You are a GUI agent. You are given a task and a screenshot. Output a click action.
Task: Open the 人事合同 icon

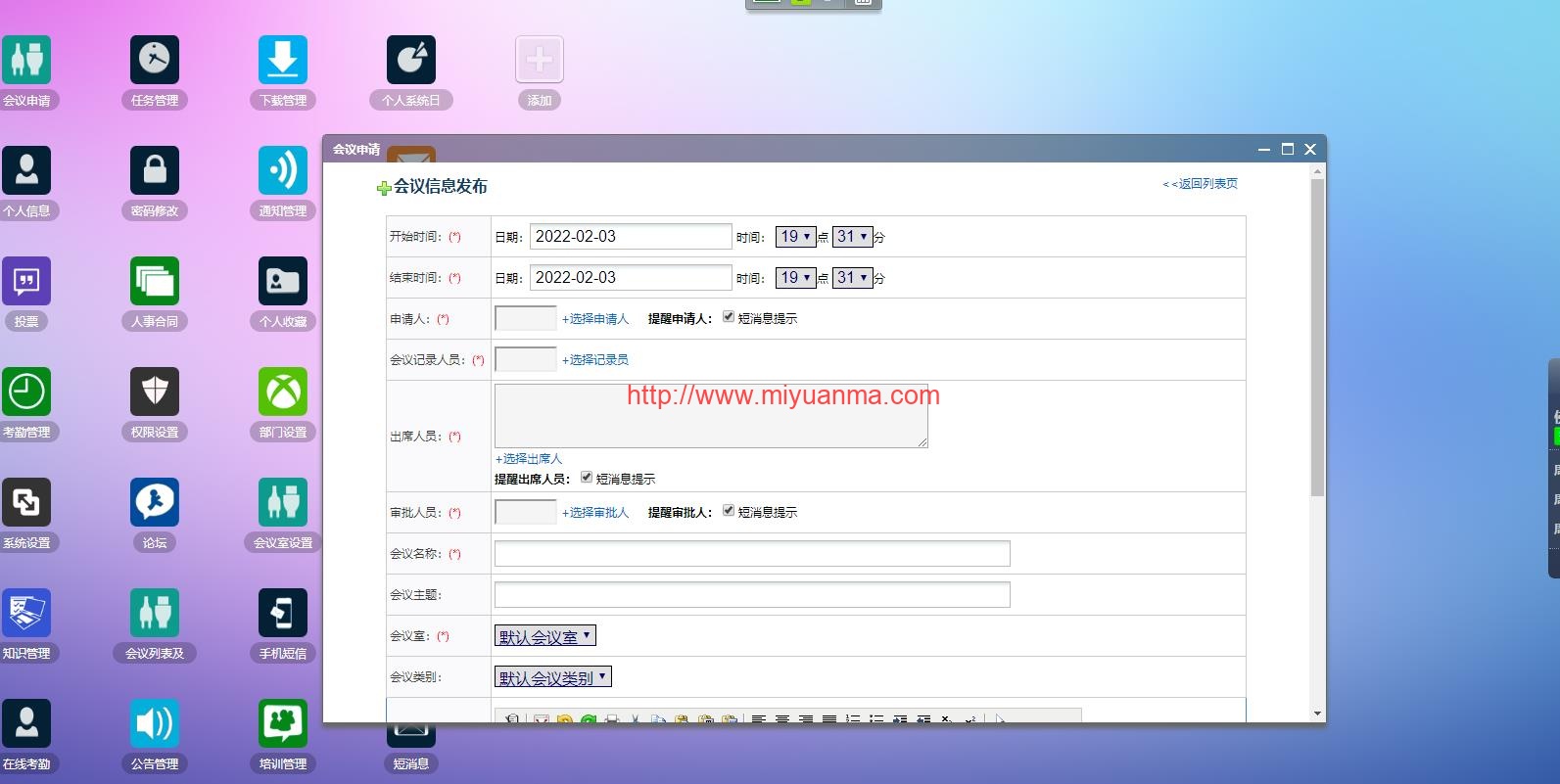155,281
